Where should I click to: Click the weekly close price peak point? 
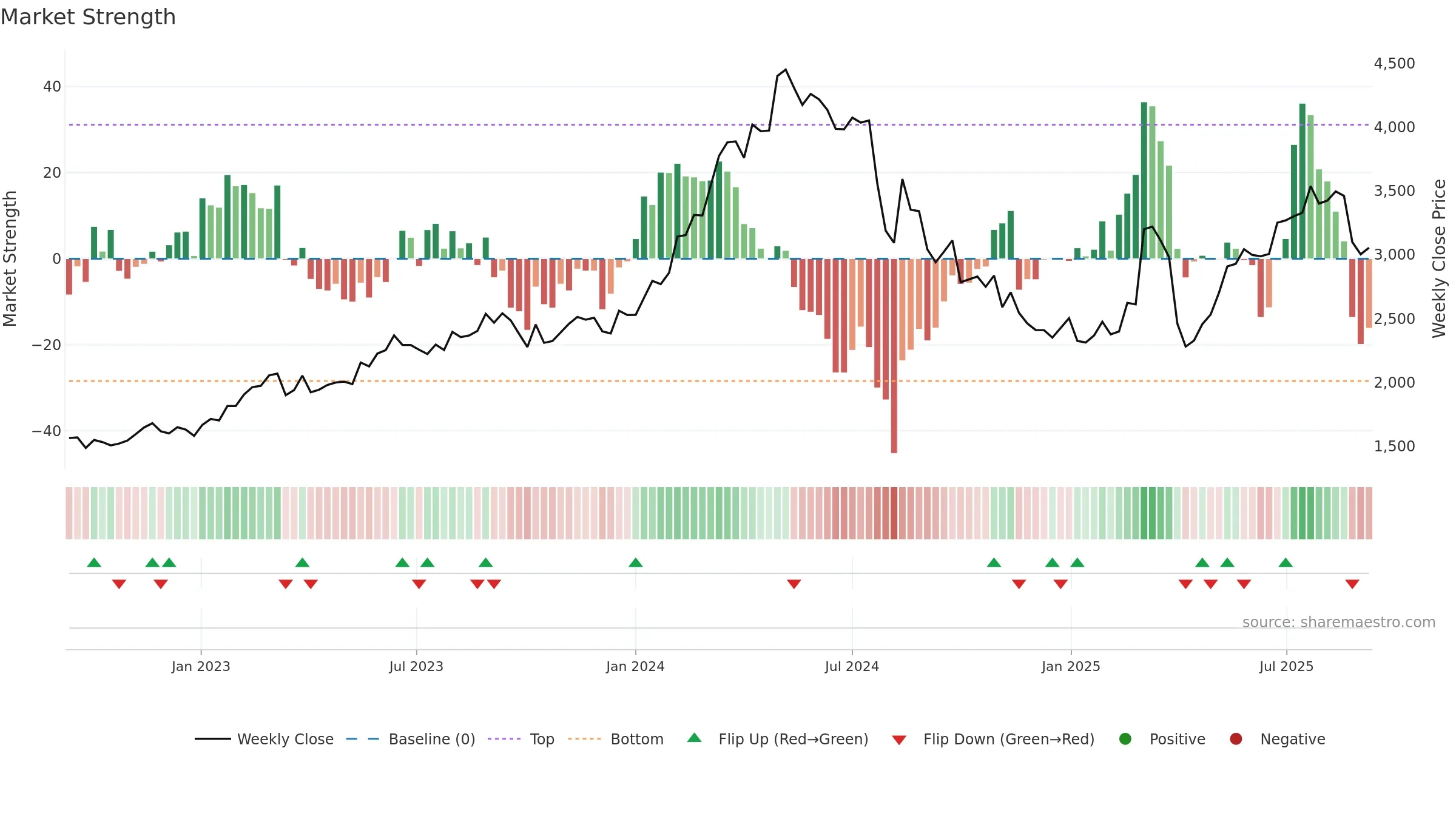click(x=786, y=69)
